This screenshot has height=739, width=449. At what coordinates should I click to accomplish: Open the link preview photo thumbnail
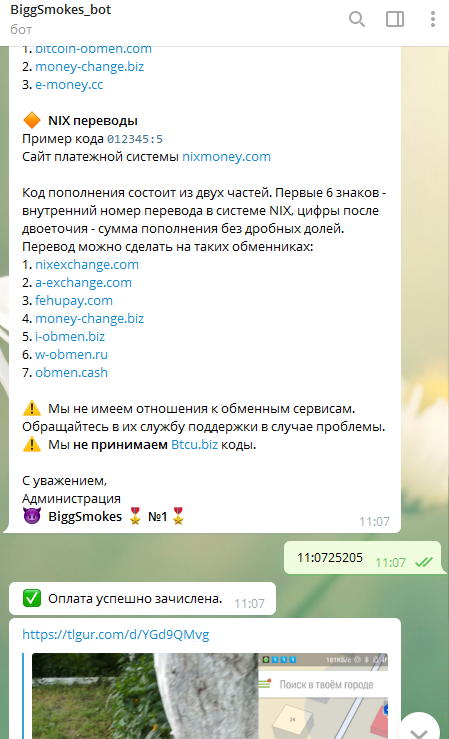(x=210, y=696)
